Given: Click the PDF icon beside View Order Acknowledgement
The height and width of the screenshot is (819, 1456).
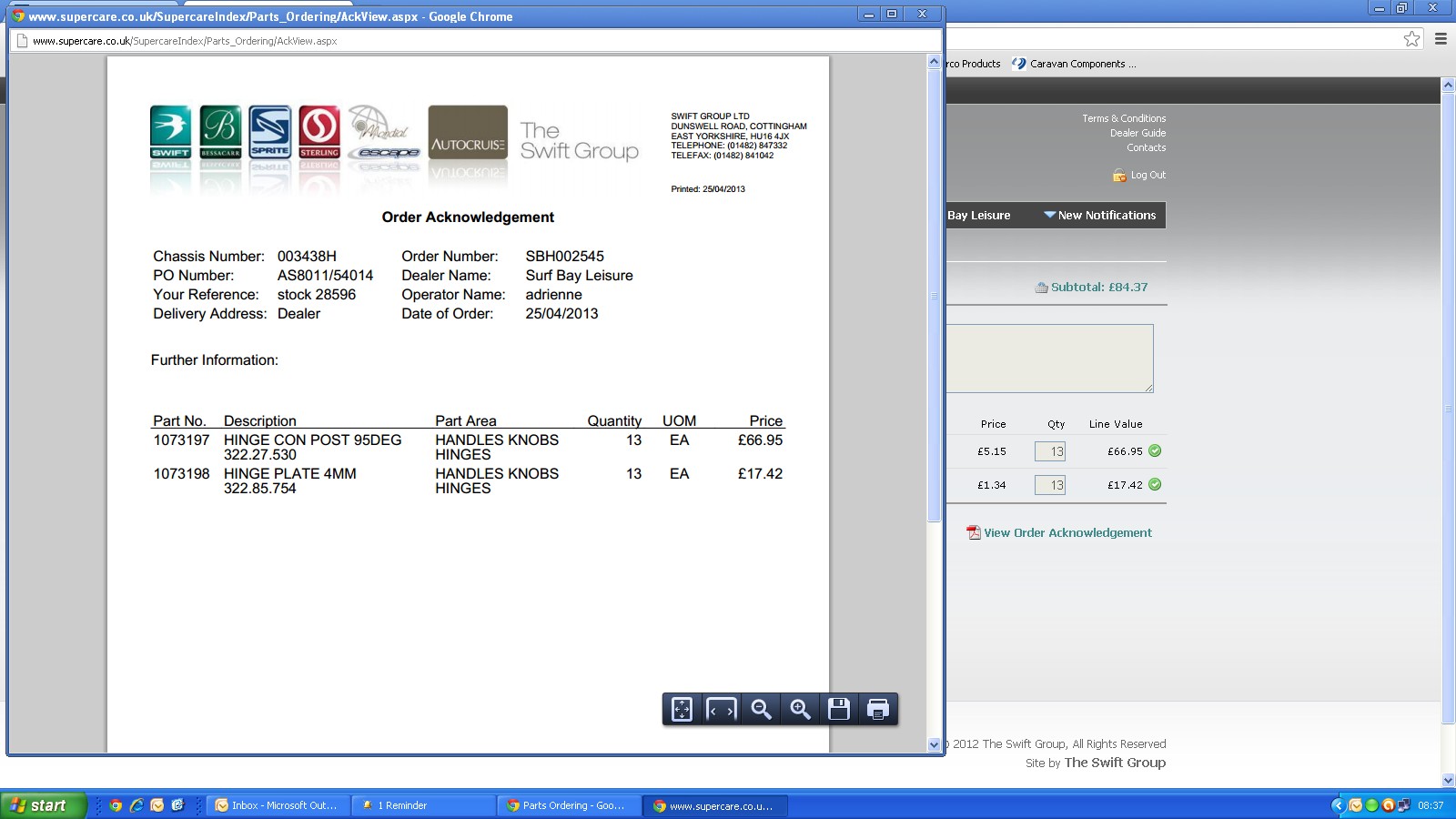Looking at the screenshot, I should (974, 532).
